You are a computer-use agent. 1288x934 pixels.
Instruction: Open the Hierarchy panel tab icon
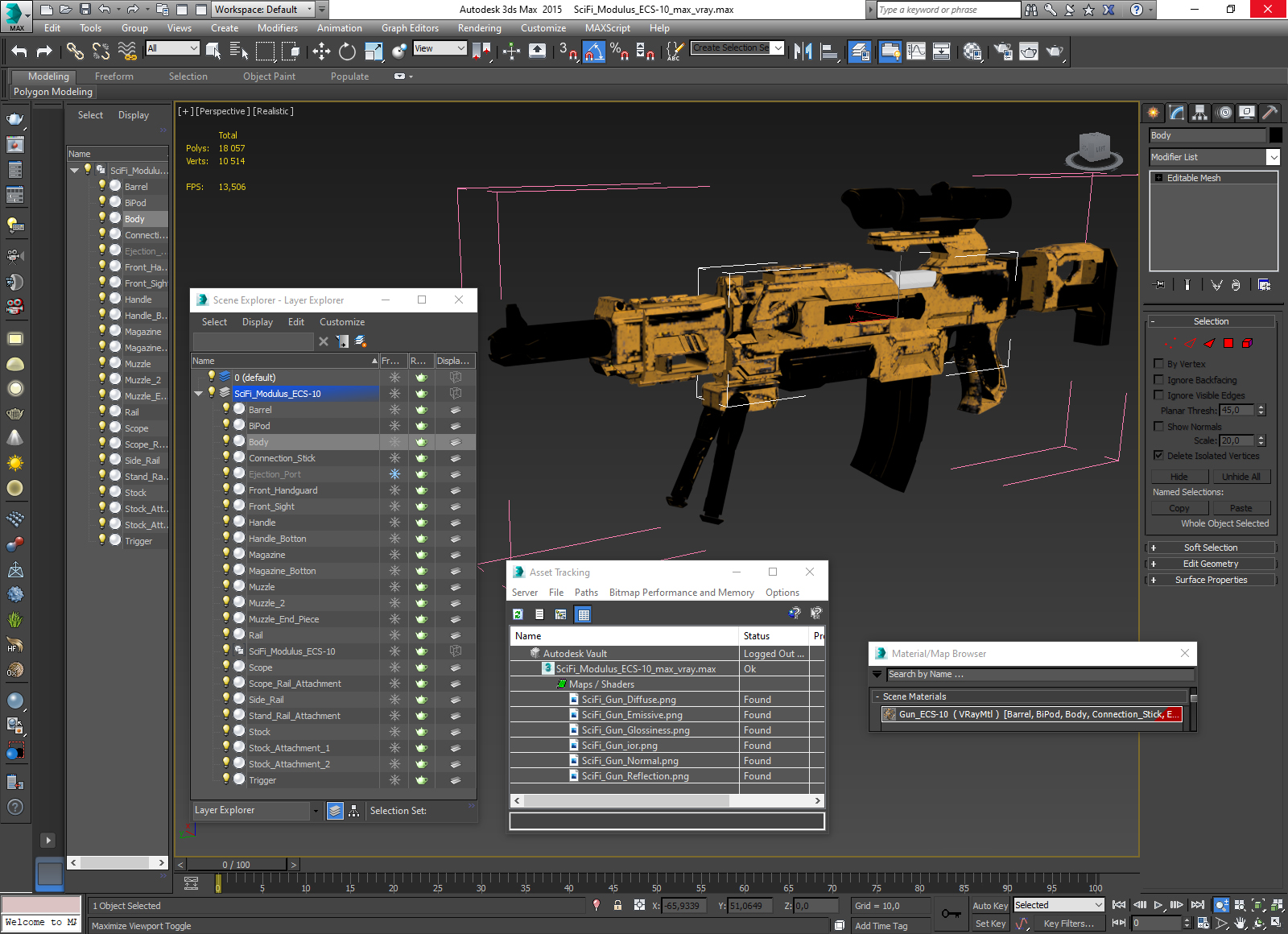(1200, 113)
